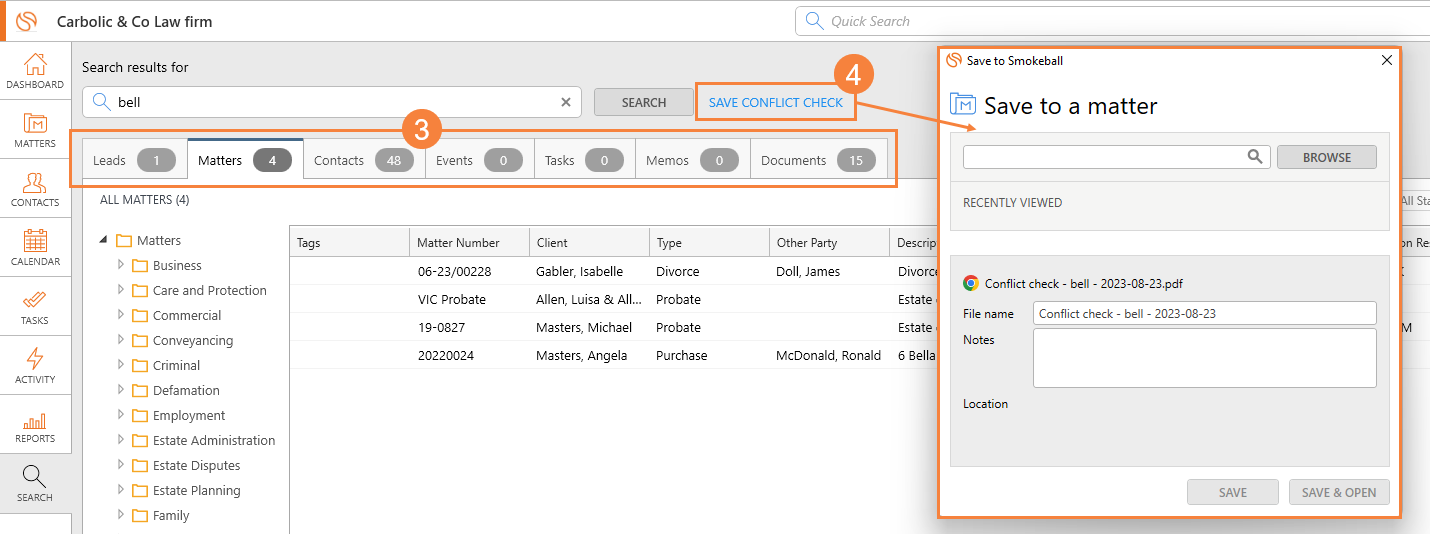Close the Save to Smokeball dialog

click(x=1386, y=60)
